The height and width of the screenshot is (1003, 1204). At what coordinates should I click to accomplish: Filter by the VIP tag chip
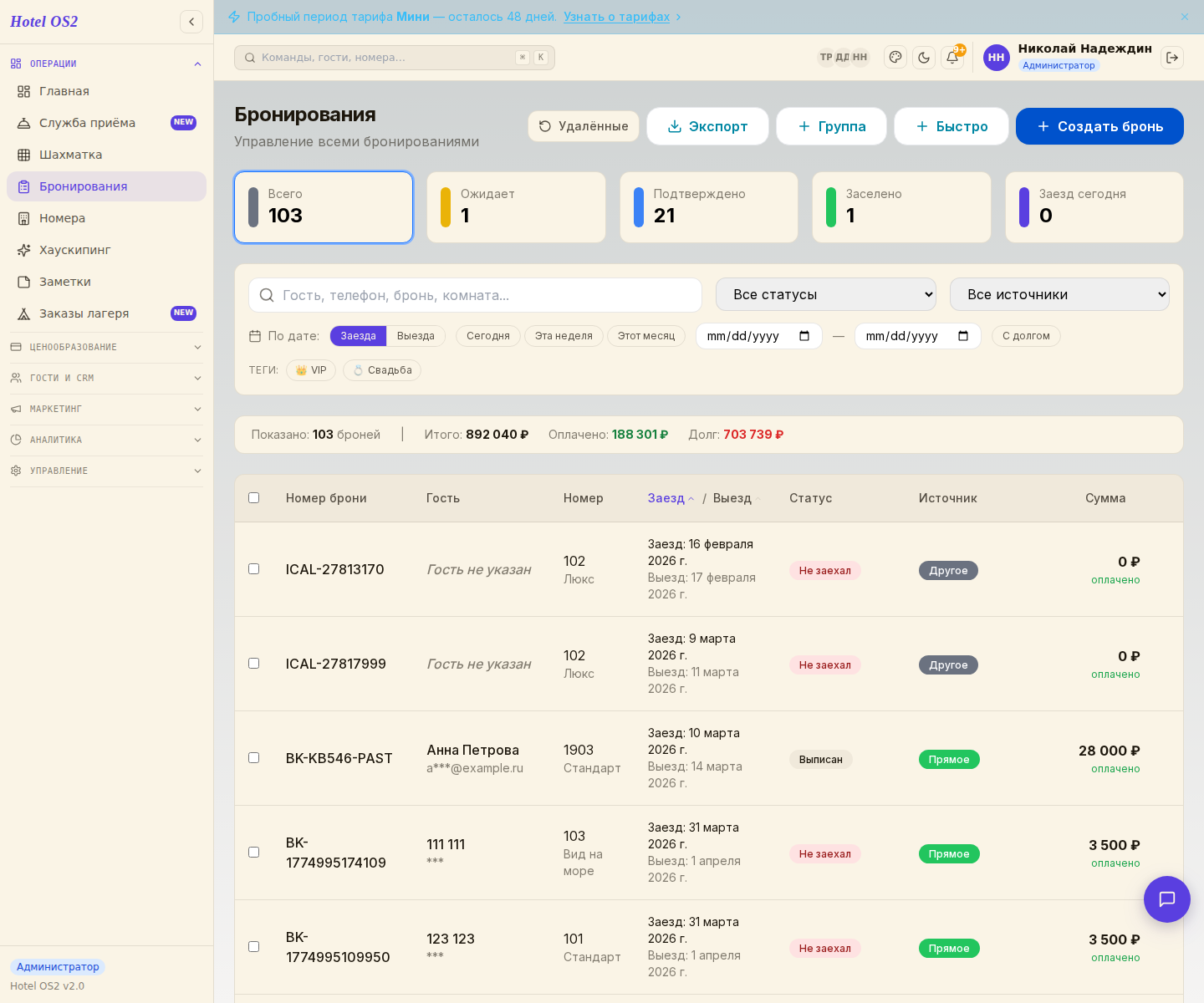point(311,370)
